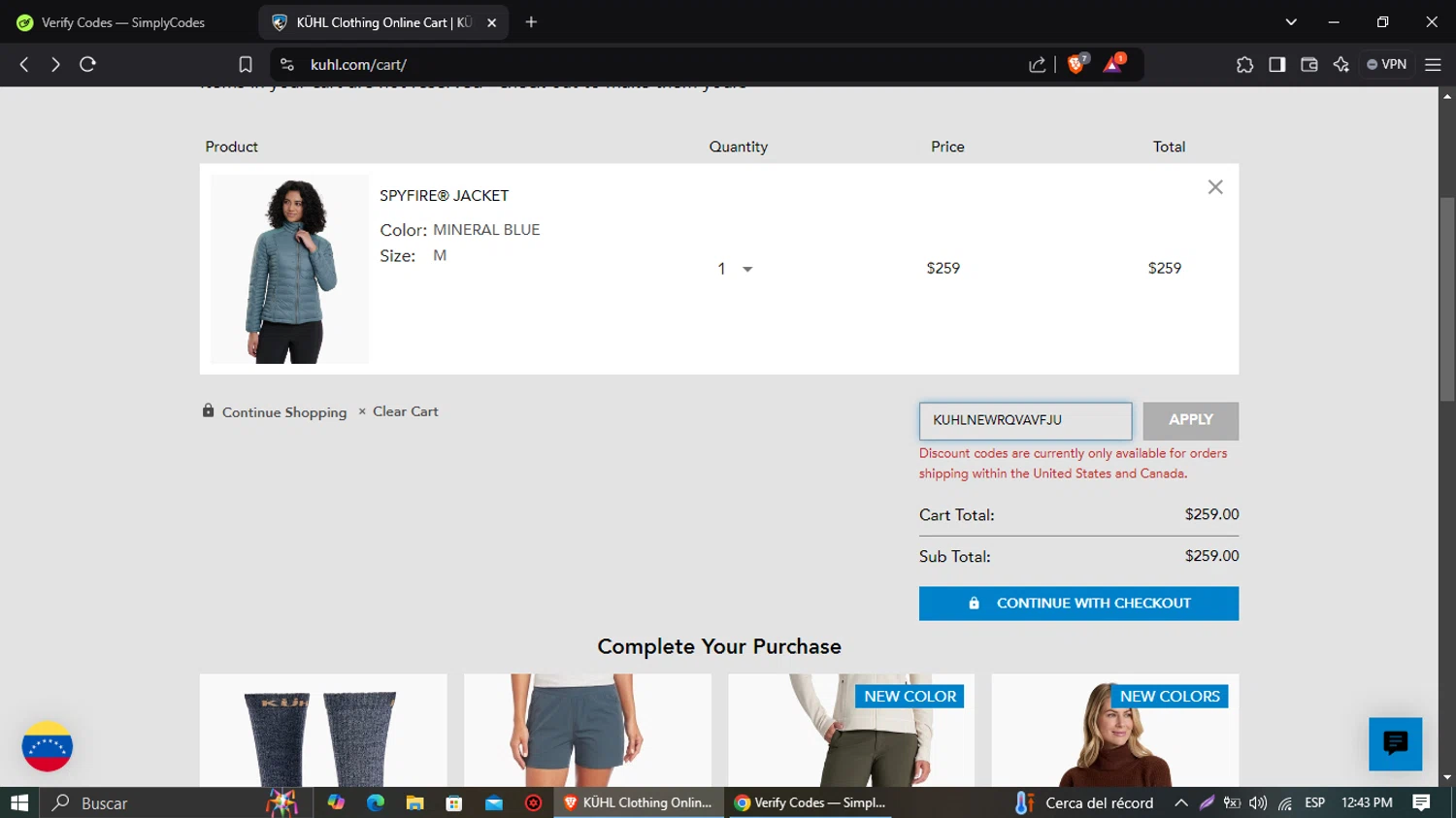Bookmark this page with the bookmark icon
The height and width of the screenshot is (818, 1456).
click(x=246, y=64)
